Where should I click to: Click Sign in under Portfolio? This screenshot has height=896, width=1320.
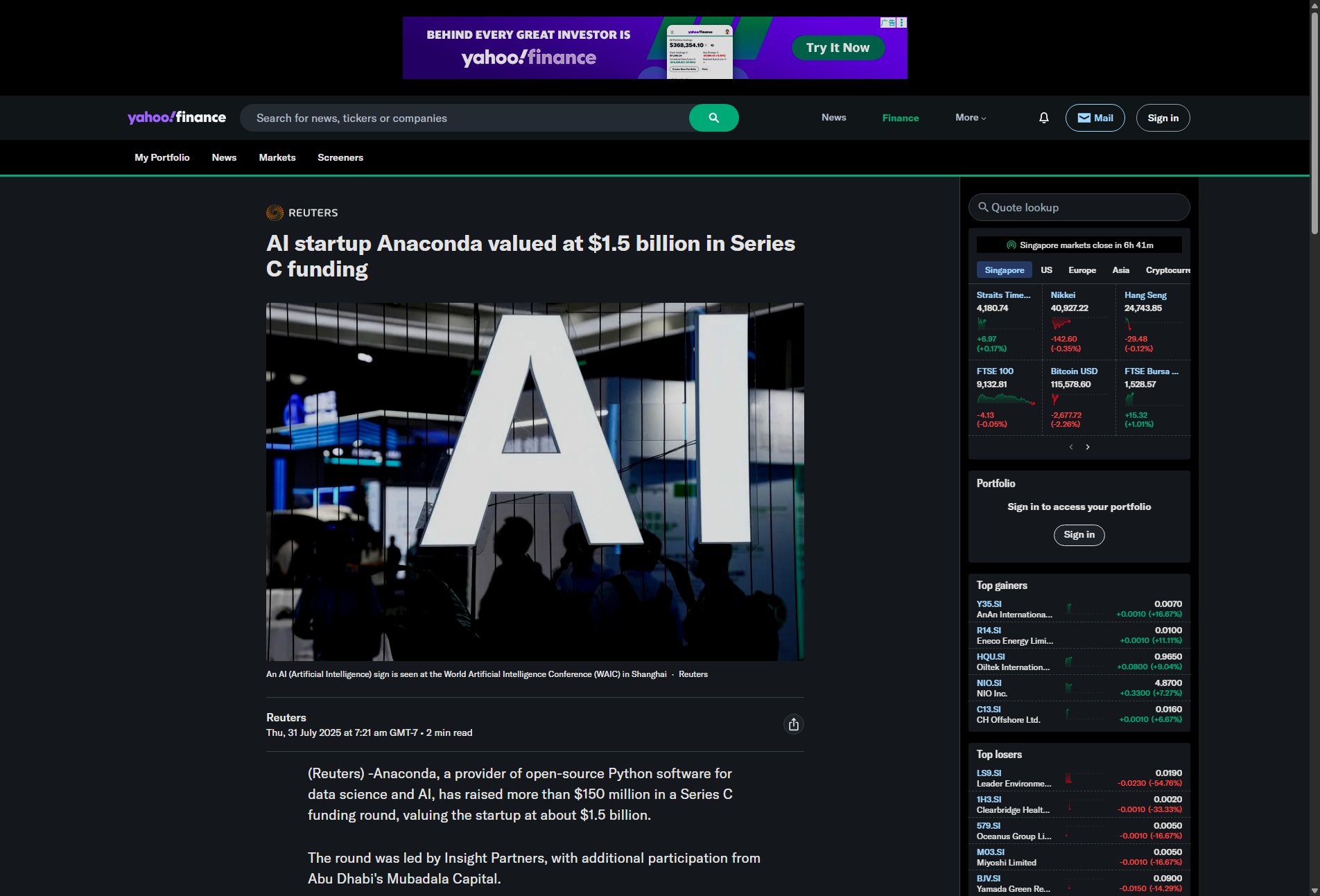[1079, 534]
